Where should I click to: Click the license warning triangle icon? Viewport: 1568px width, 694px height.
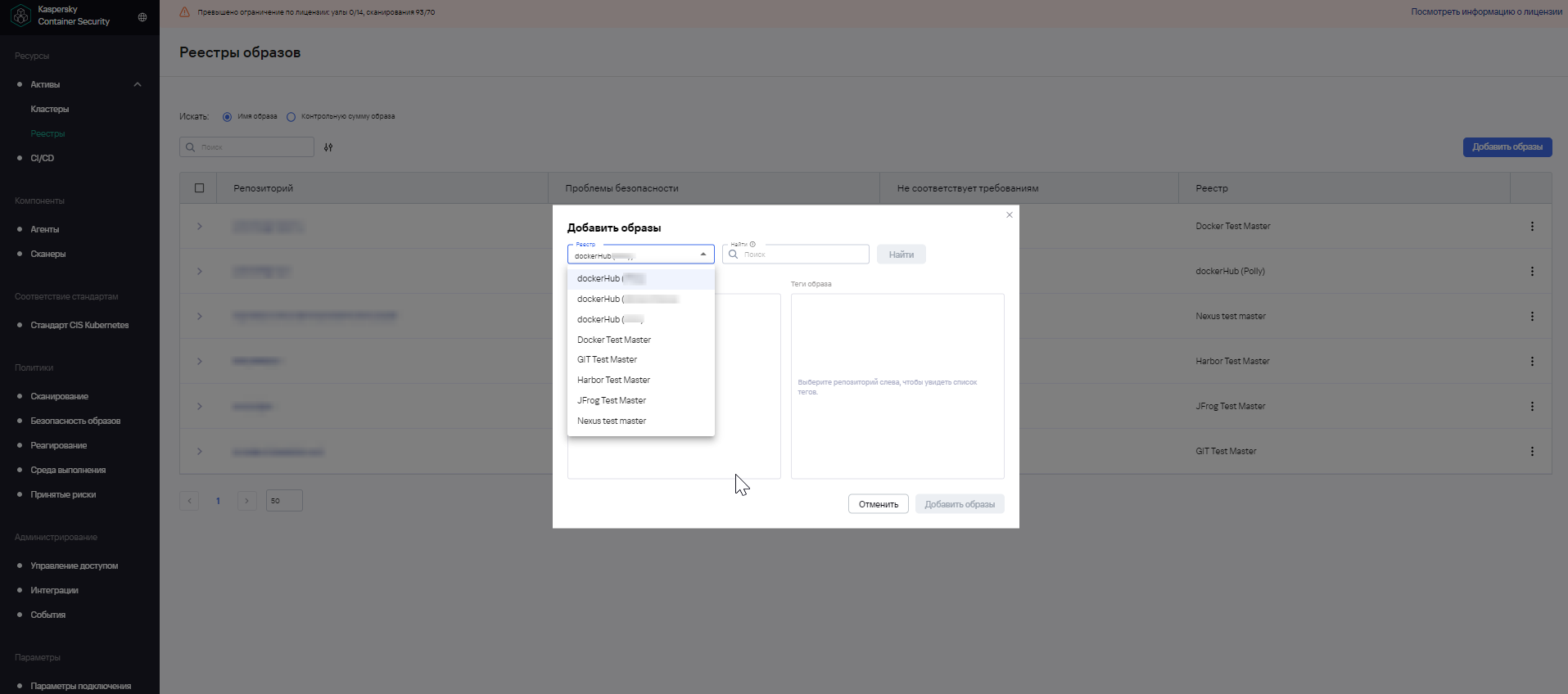(x=184, y=12)
